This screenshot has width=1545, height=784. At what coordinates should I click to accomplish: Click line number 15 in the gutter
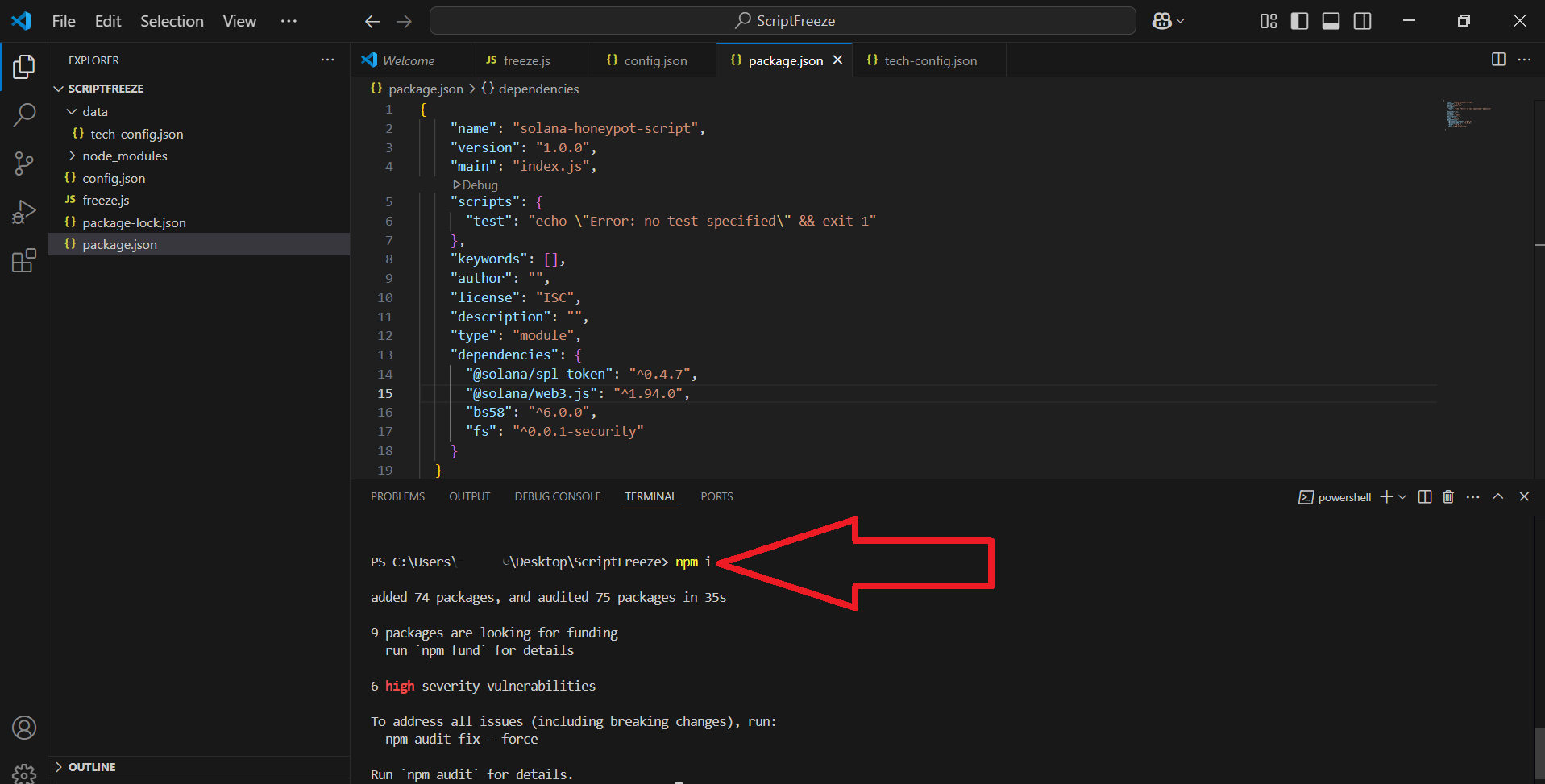385,393
